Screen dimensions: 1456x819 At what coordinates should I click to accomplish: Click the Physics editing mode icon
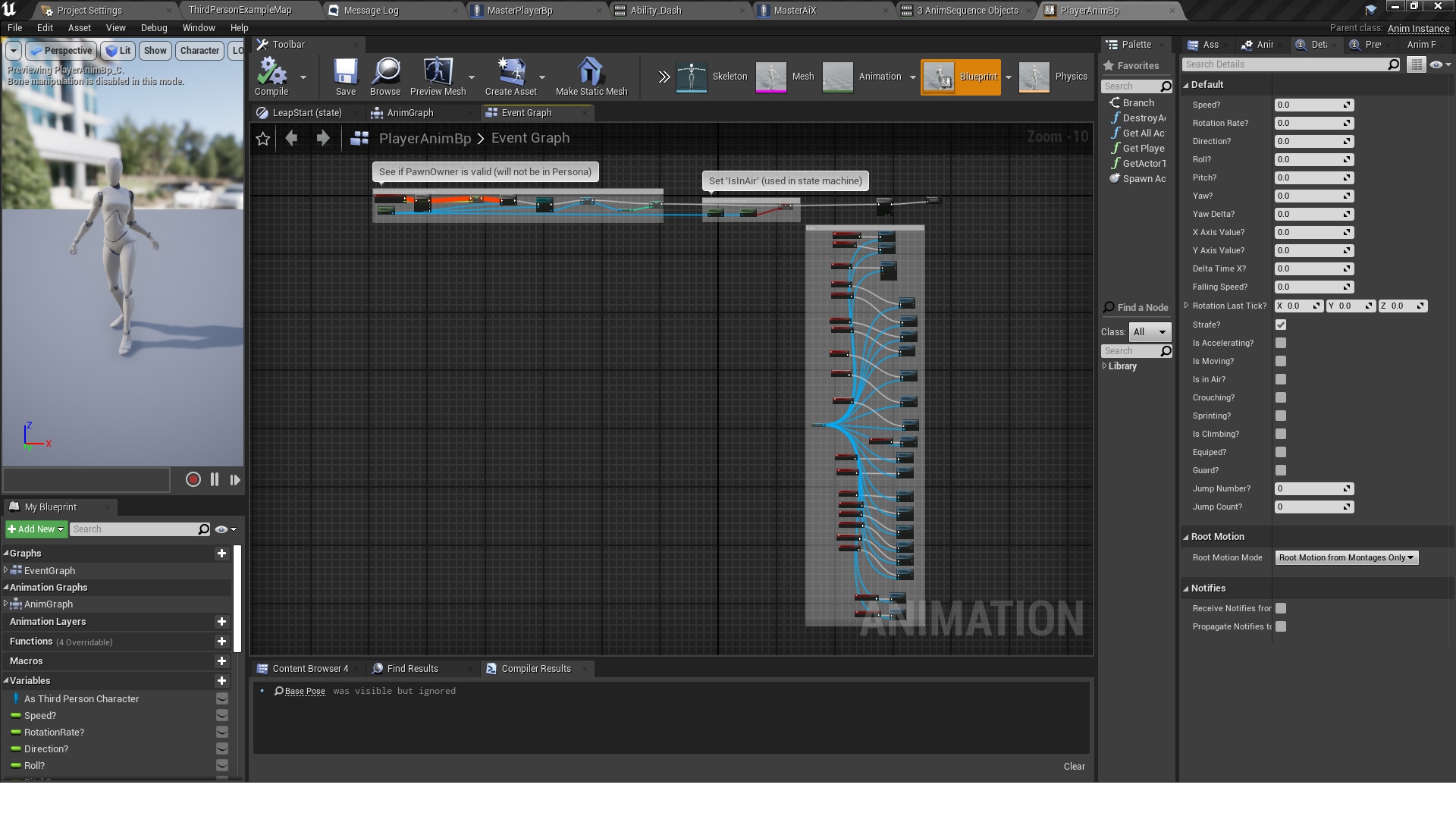[1033, 77]
